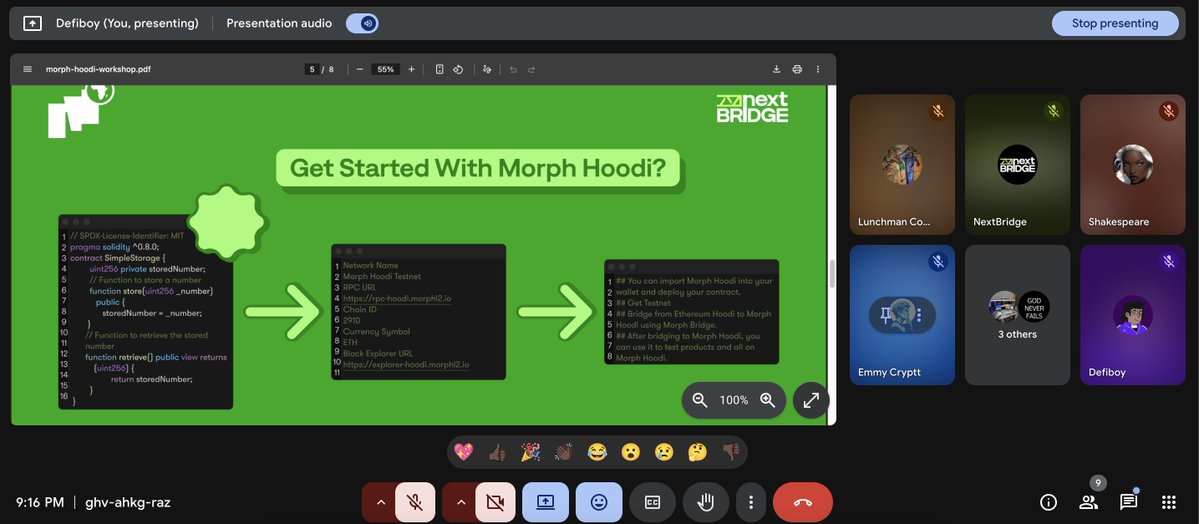This screenshot has width=1199, height=524.
Task: Click the morph-hoodi-workshop.pdf title
Action: coord(98,69)
